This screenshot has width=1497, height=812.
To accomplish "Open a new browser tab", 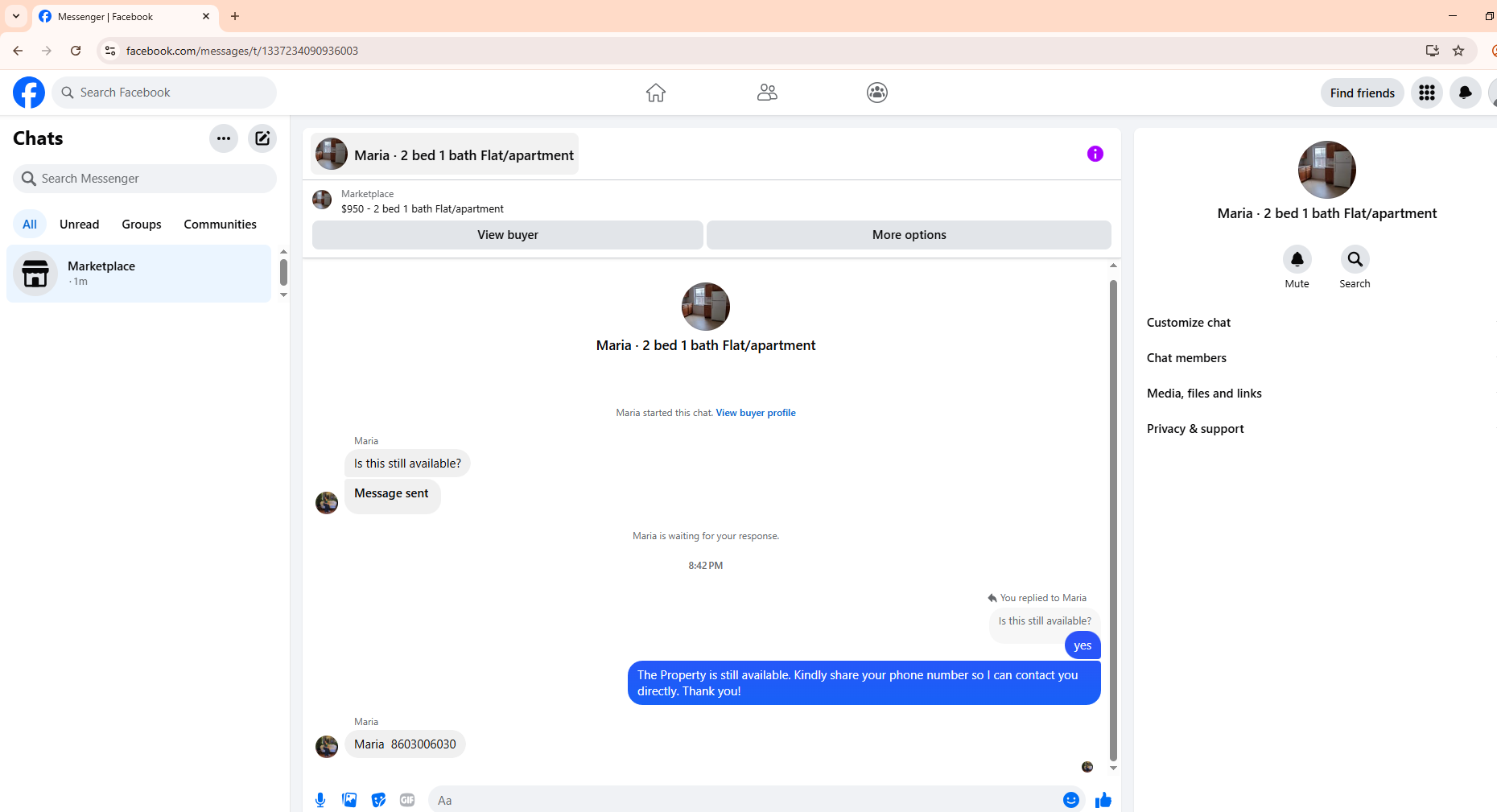I will [x=235, y=16].
